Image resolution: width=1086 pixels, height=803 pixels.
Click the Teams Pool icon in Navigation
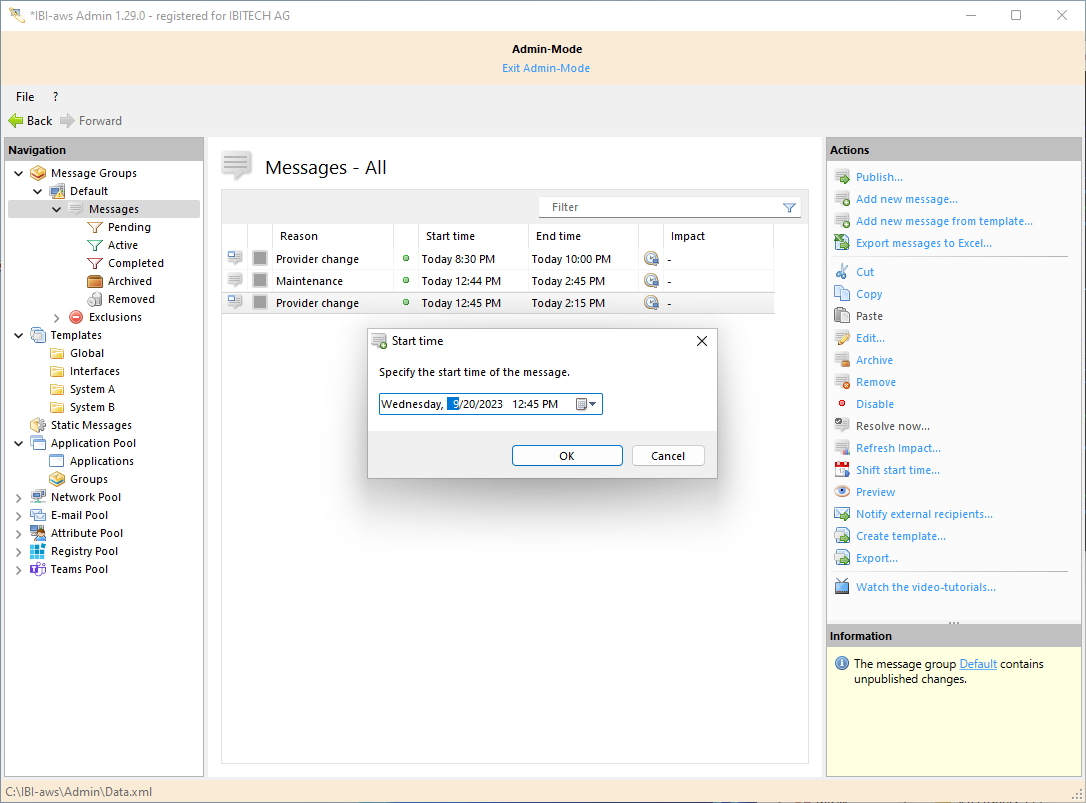(x=38, y=569)
